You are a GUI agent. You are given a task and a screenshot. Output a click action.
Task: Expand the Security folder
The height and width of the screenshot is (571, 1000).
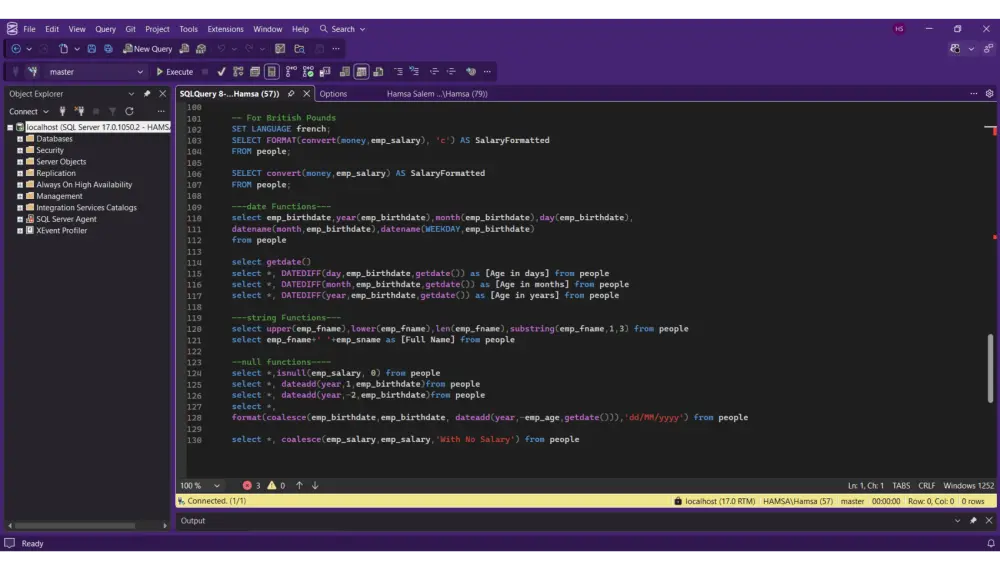pos(20,151)
